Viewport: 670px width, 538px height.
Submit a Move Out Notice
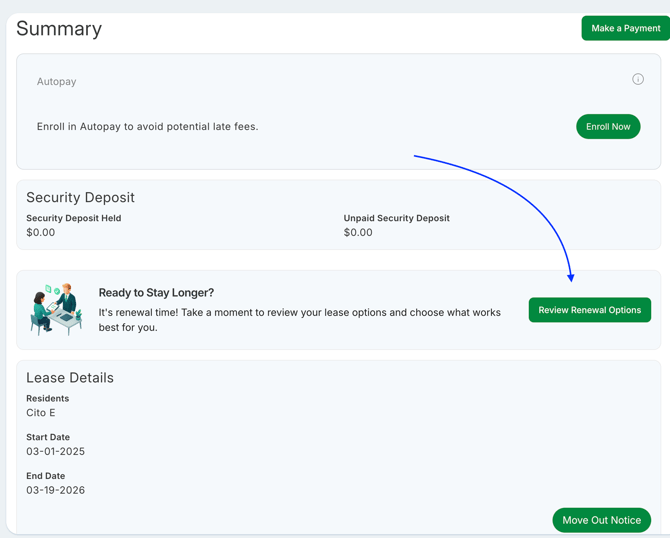point(601,520)
